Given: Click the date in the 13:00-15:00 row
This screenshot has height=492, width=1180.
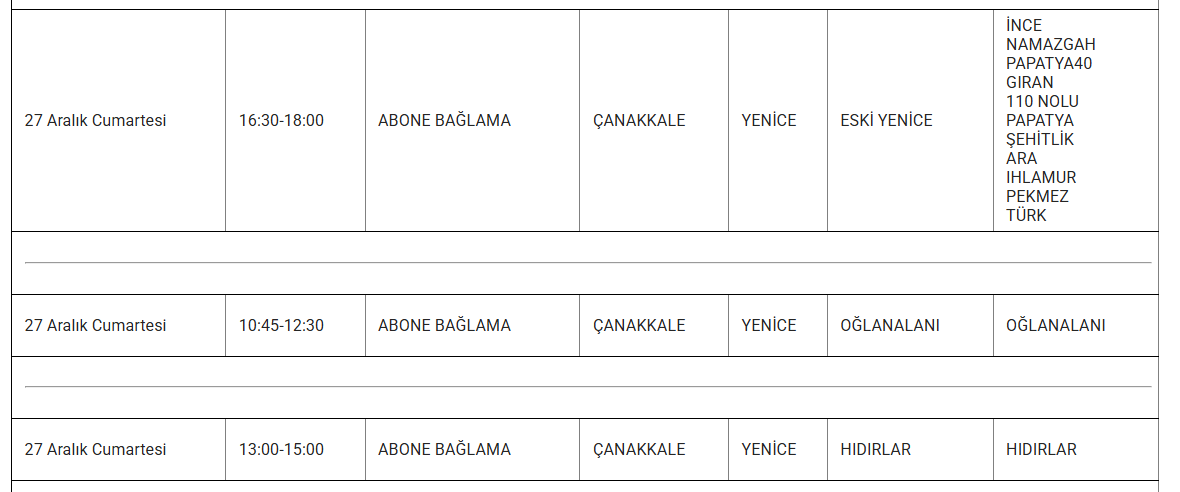Looking at the screenshot, I should [x=95, y=450].
